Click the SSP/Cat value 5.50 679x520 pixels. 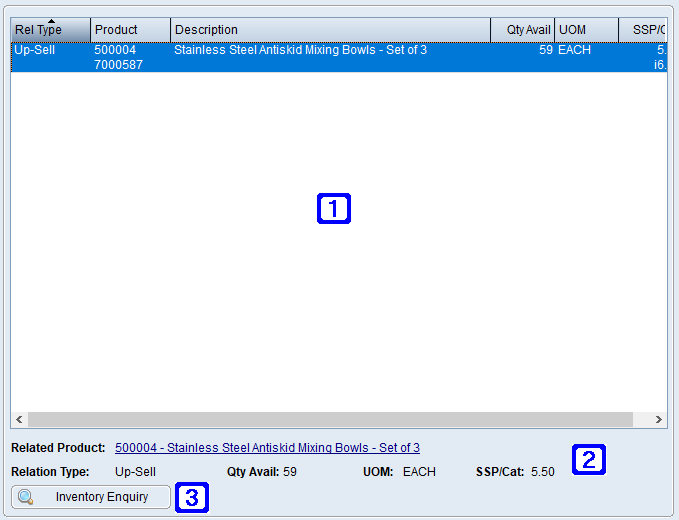point(543,472)
